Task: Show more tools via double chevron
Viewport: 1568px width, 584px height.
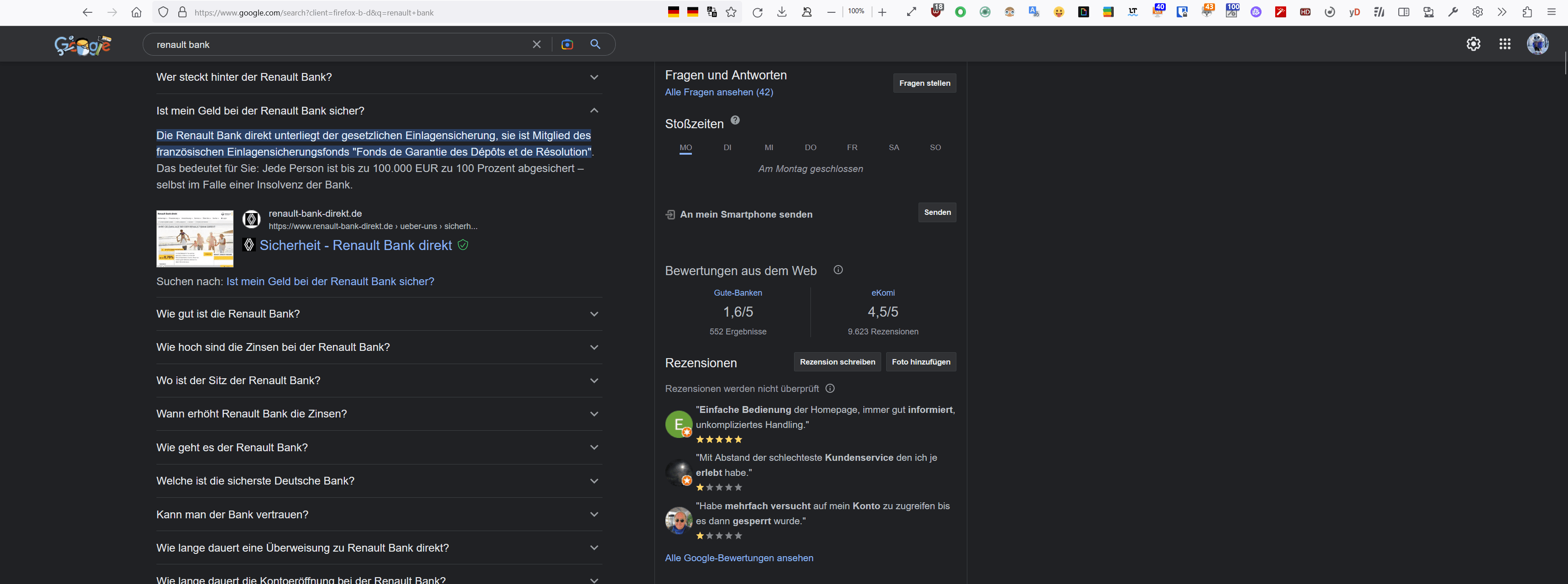Action: (1502, 11)
